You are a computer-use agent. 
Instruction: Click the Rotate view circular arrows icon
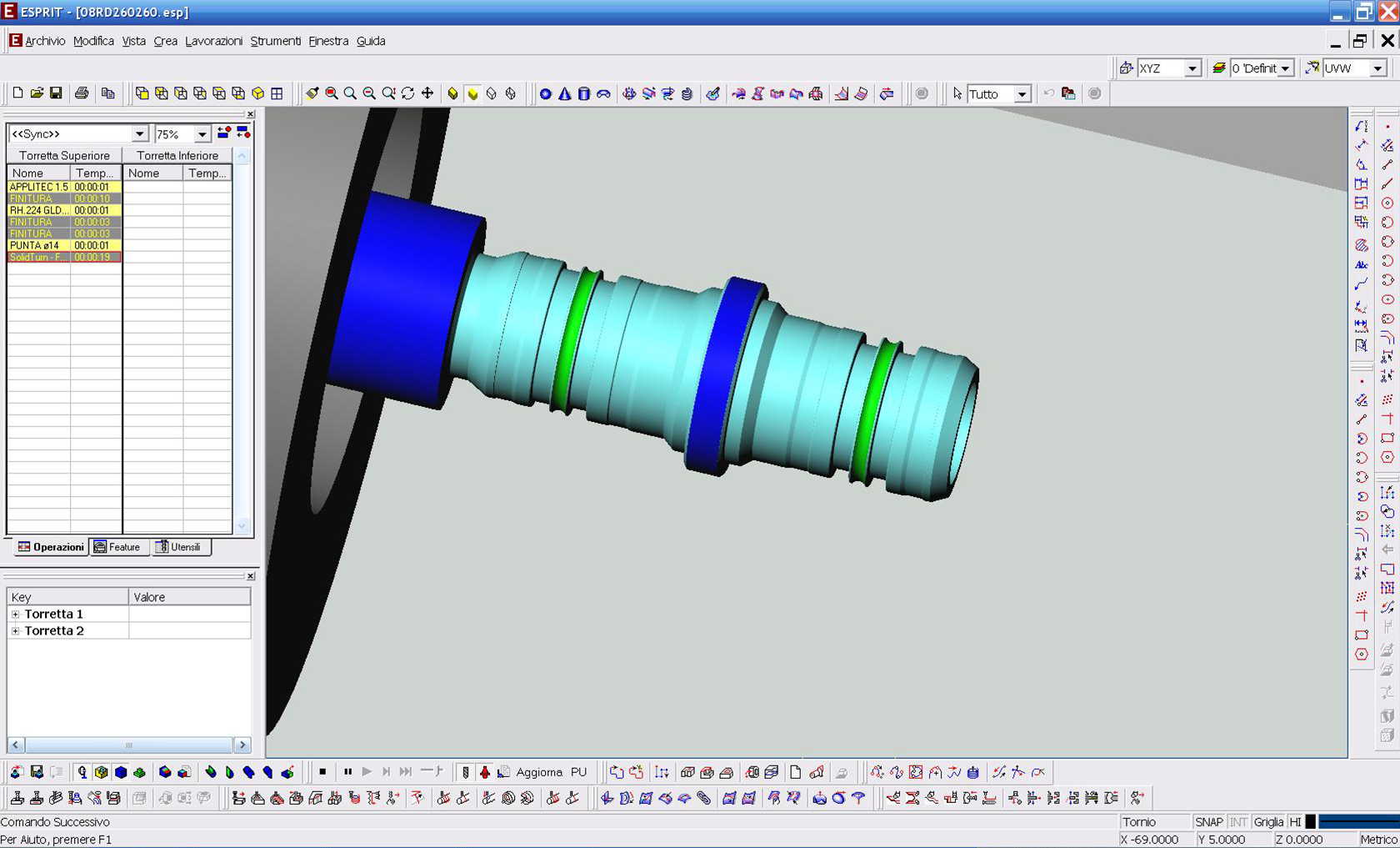click(x=407, y=93)
